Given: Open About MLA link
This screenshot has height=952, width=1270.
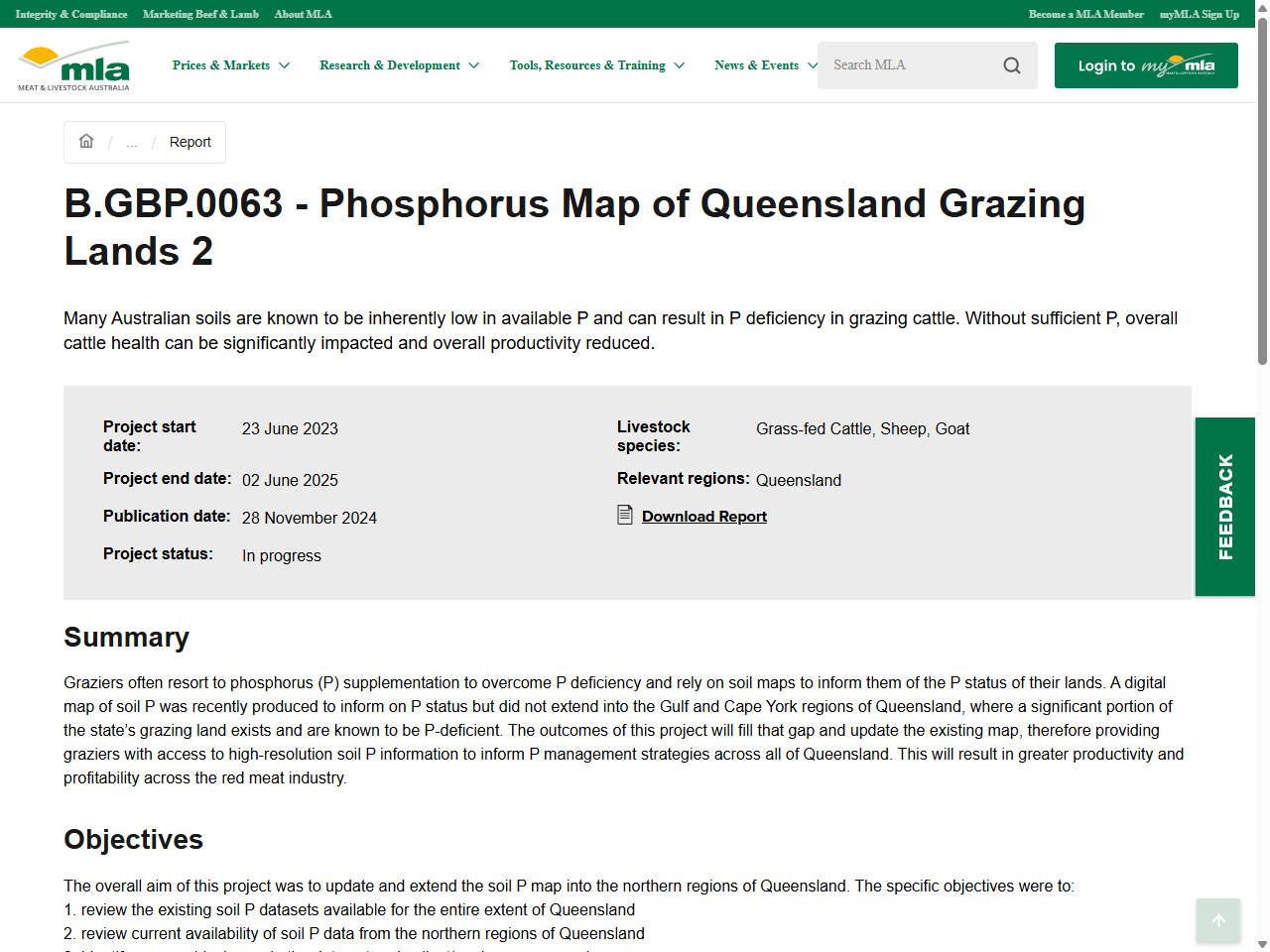Looking at the screenshot, I should (304, 14).
